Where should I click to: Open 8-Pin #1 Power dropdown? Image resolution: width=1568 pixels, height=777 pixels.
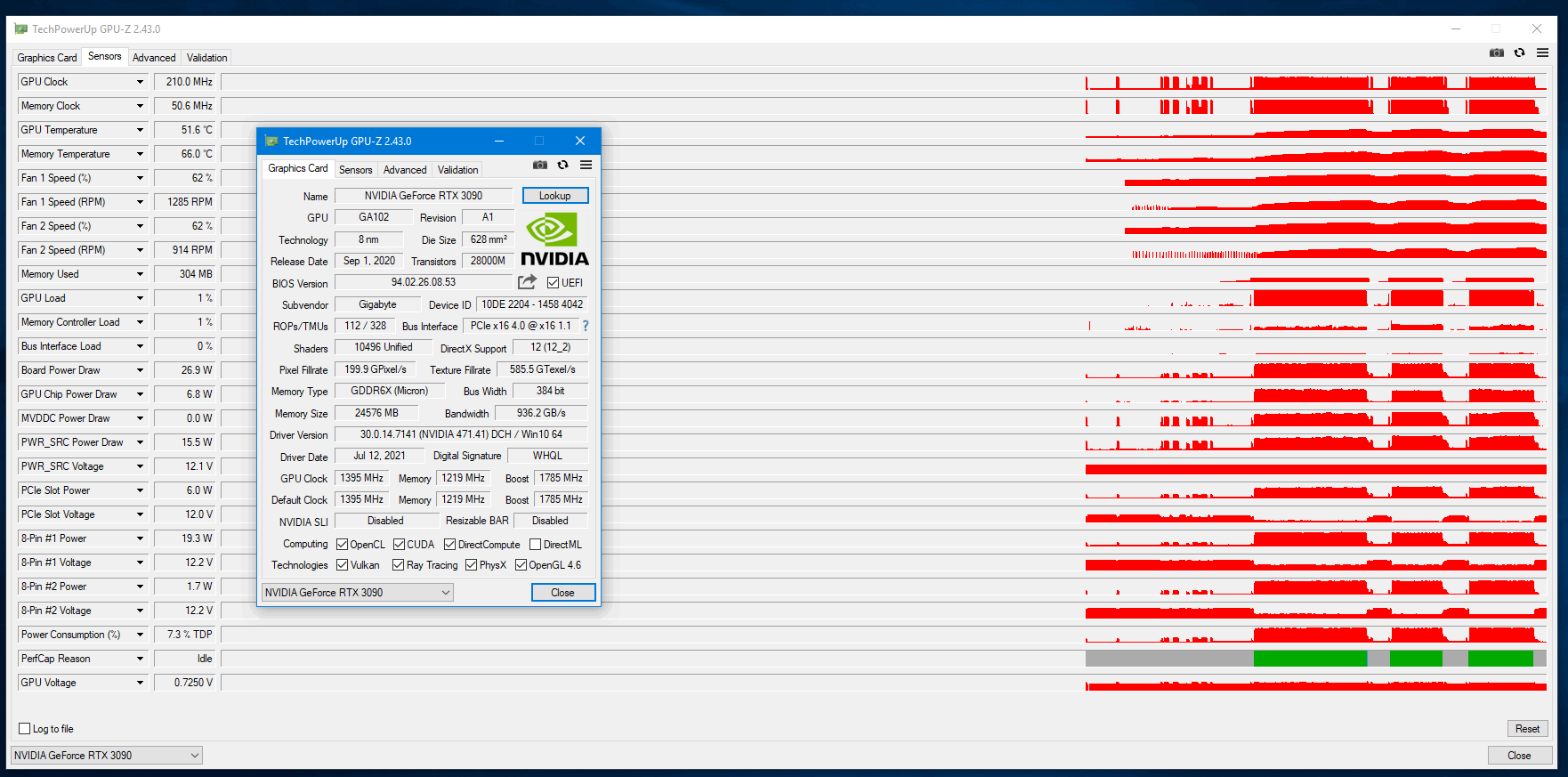(x=140, y=538)
